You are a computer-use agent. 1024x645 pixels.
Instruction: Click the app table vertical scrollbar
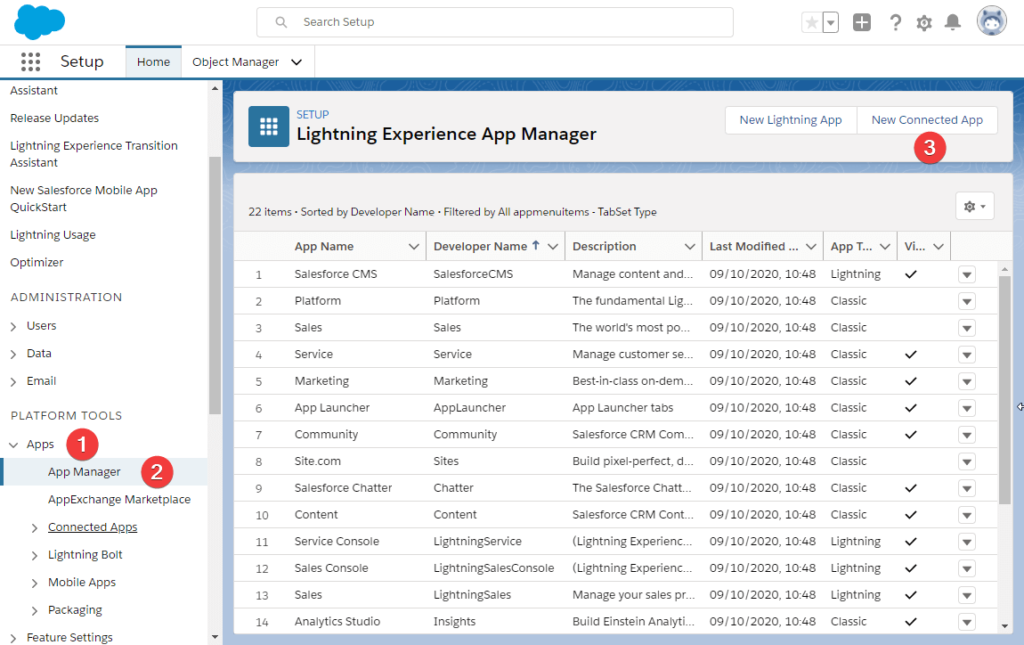[1004, 390]
